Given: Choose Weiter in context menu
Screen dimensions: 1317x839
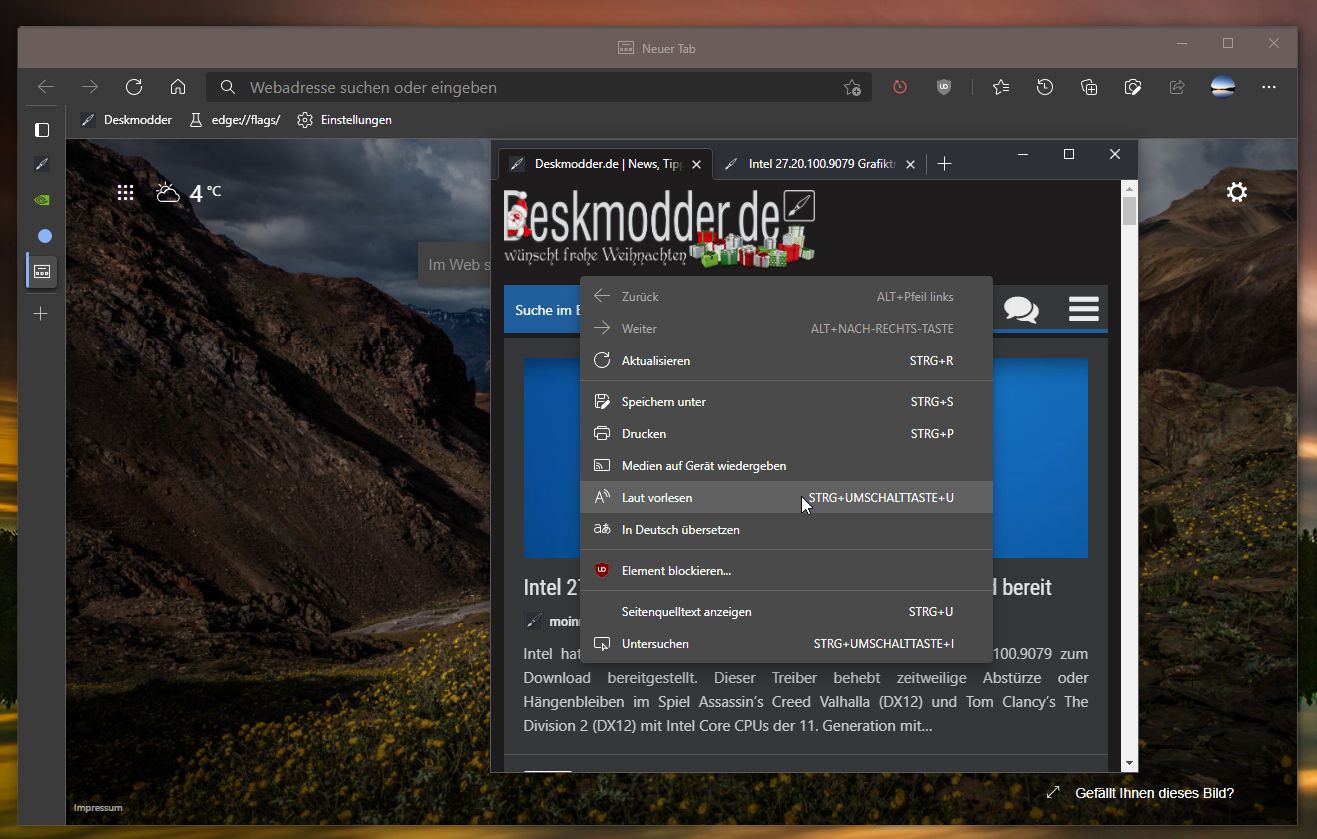Looking at the screenshot, I should pyautogui.click(x=786, y=328).
